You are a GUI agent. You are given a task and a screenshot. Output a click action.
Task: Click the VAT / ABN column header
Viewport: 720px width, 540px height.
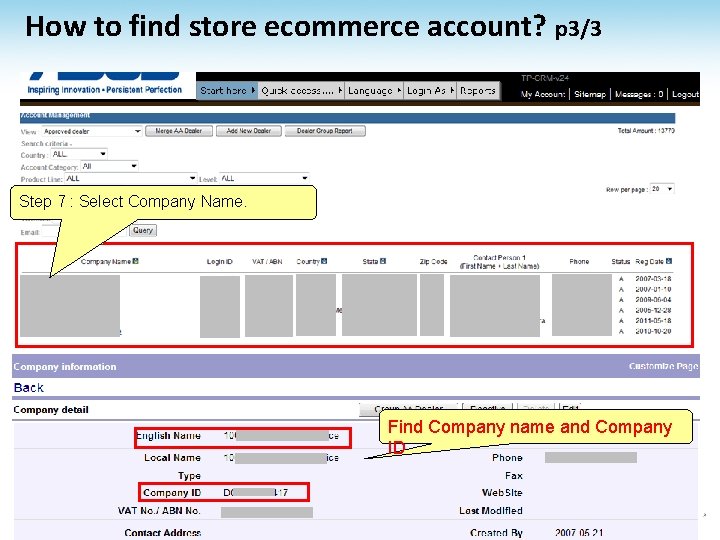pyautogui.click(x=267, y=262)
